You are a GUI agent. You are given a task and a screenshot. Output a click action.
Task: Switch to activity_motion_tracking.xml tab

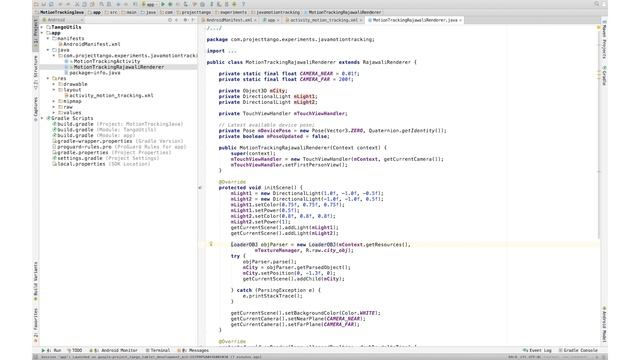point(323,20)
